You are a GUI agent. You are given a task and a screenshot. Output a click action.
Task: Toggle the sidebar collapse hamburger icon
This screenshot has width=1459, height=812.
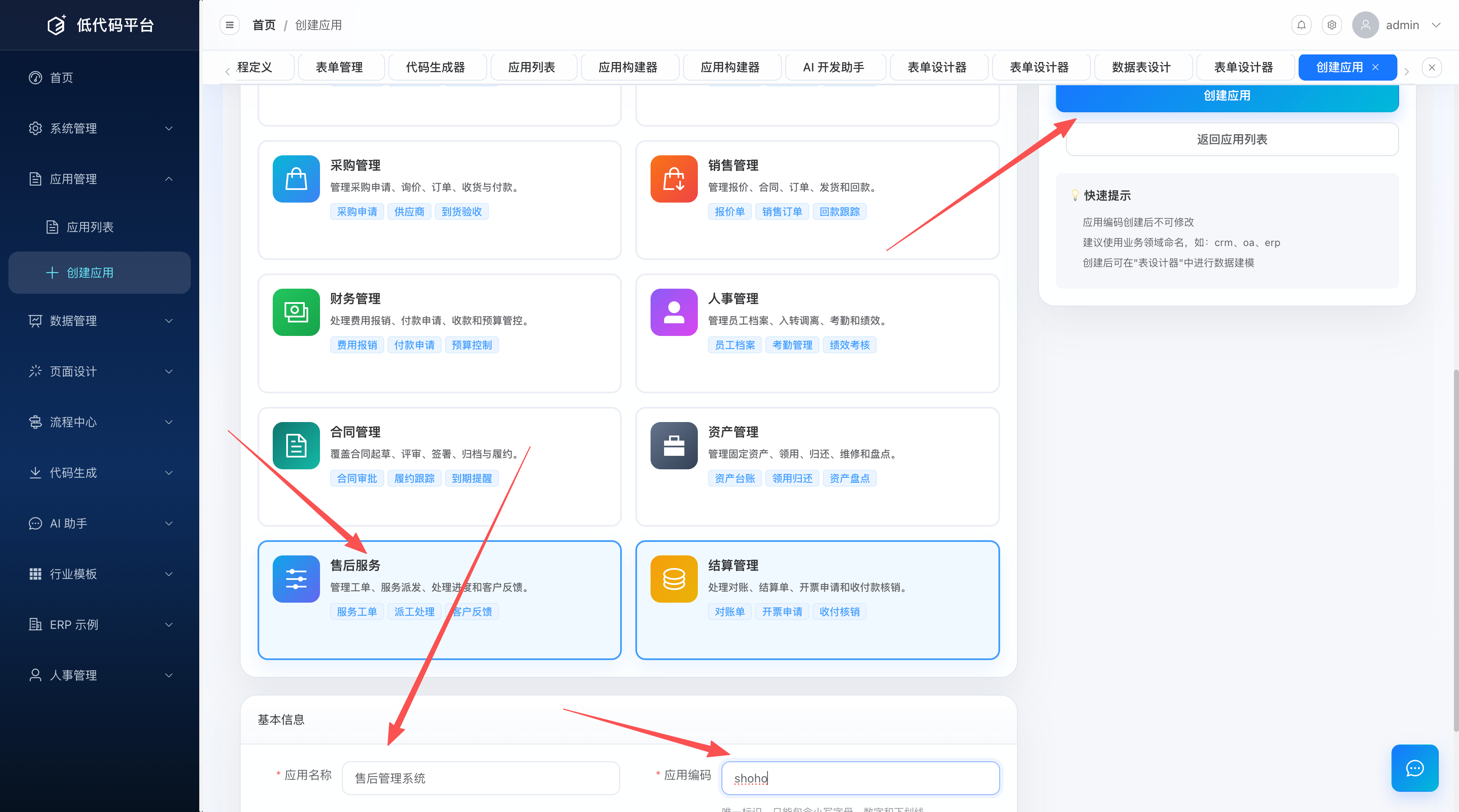tap(229, 25)
